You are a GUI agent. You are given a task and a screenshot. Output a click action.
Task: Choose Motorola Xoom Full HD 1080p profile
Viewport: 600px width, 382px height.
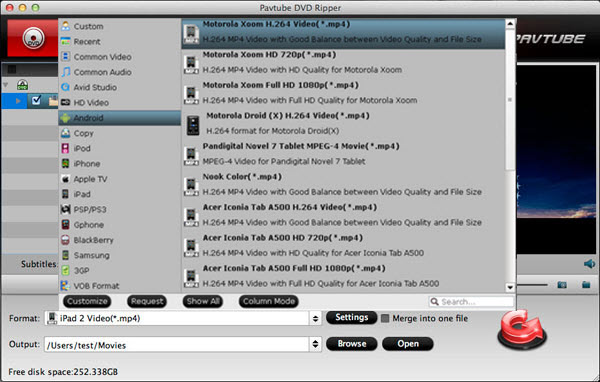coord(343,95)
